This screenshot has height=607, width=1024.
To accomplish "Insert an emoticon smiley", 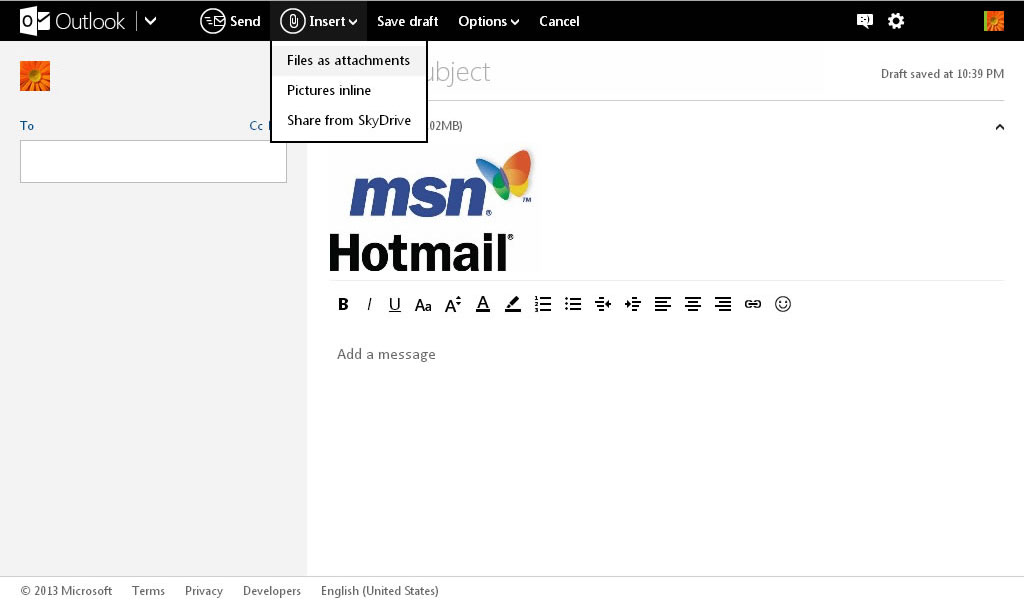I will (x=782, y=304).
